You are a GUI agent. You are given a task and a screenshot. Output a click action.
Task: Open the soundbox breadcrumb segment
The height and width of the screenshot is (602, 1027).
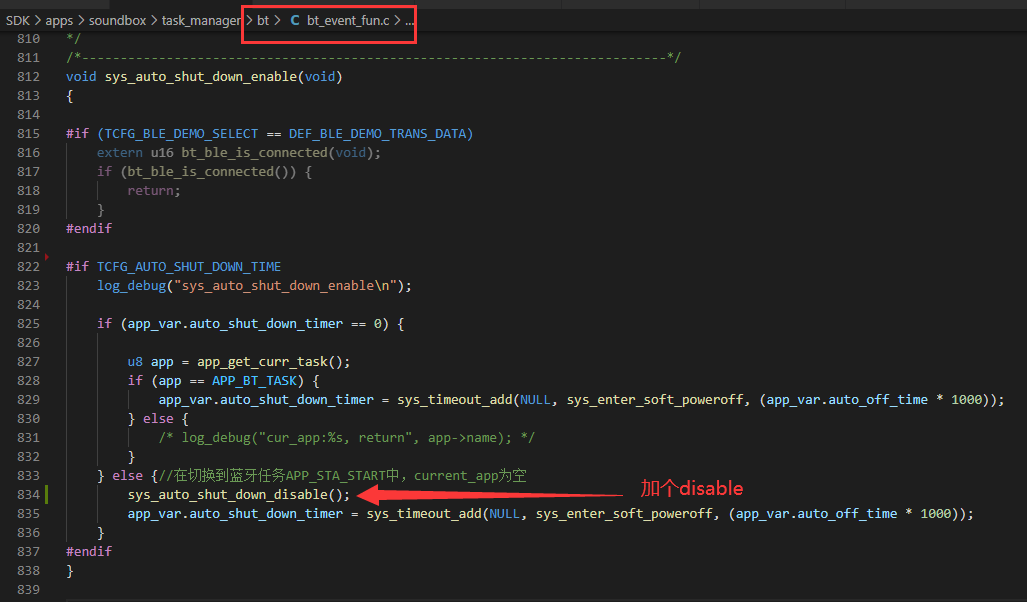[117, 20]
